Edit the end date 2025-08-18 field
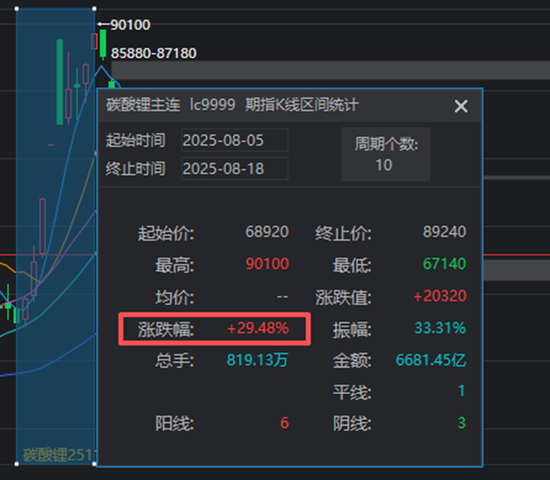The height and width of the screenshot is (480, 550). (x=235, y=168)
